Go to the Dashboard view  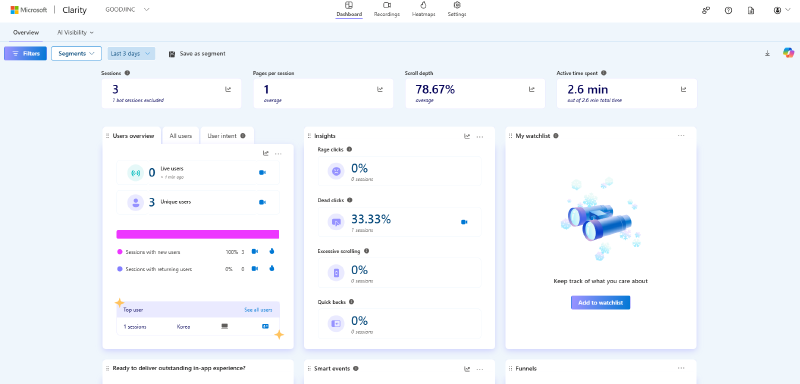349,9
